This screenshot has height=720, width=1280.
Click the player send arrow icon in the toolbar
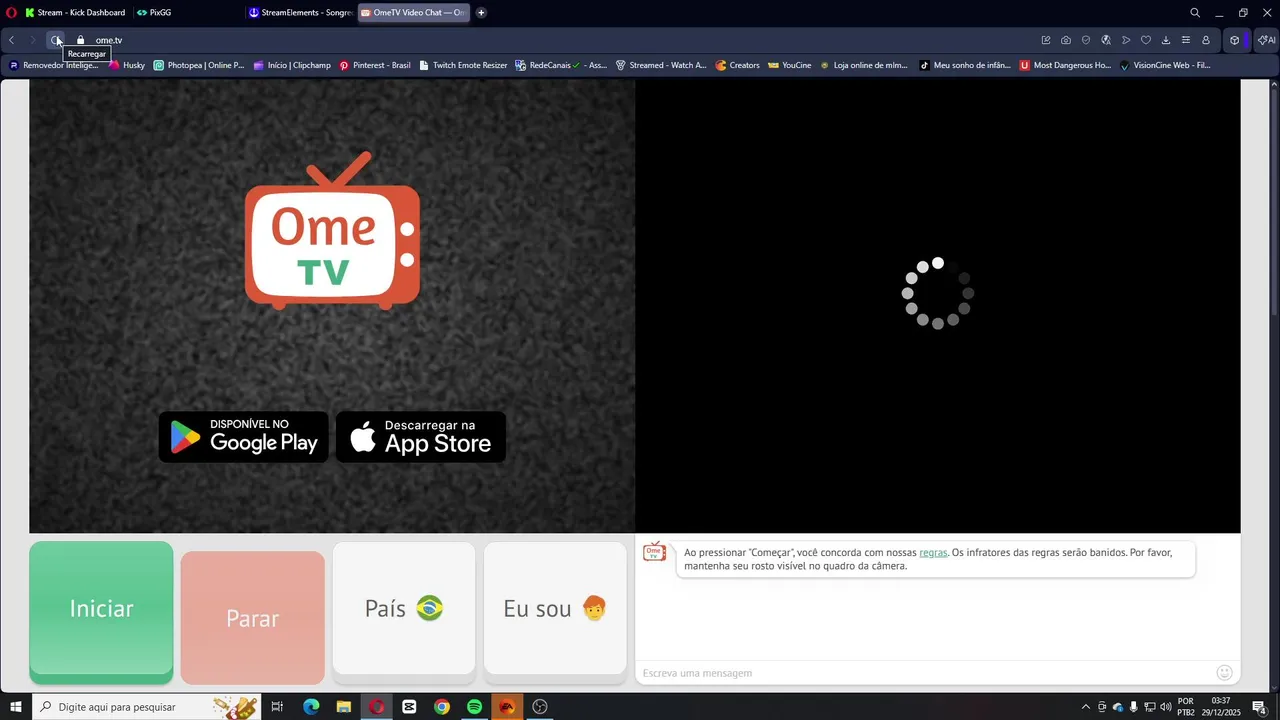1126,40
